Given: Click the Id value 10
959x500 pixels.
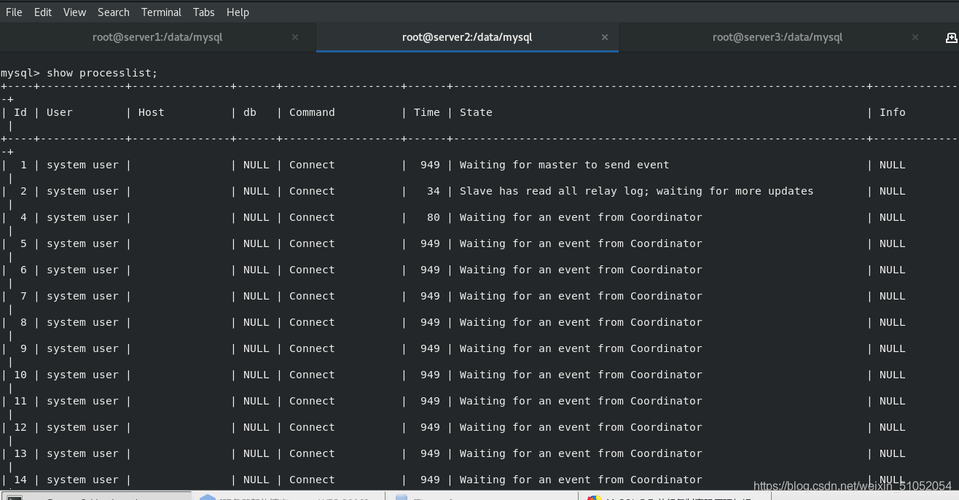Looking at the screenshot, I should point(20,375).
